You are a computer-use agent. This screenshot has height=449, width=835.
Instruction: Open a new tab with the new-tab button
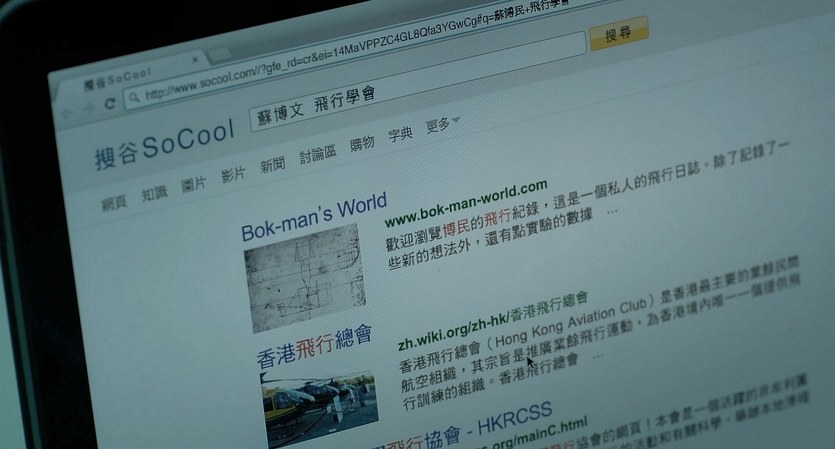pyautogui.click(x=219, y=53)
